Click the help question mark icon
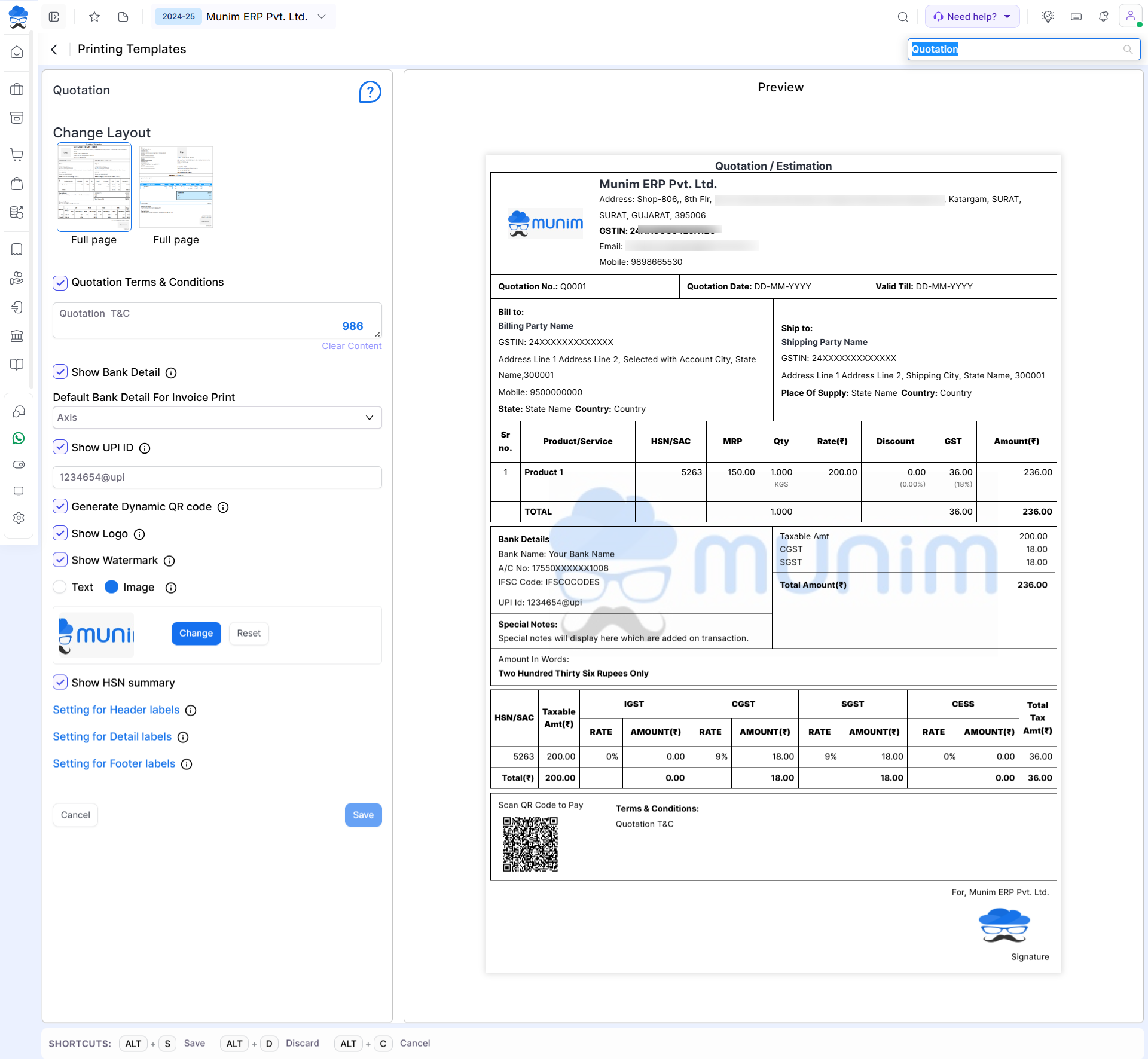This screenshot has width=1148, height=1061. (x=370, y=92)
